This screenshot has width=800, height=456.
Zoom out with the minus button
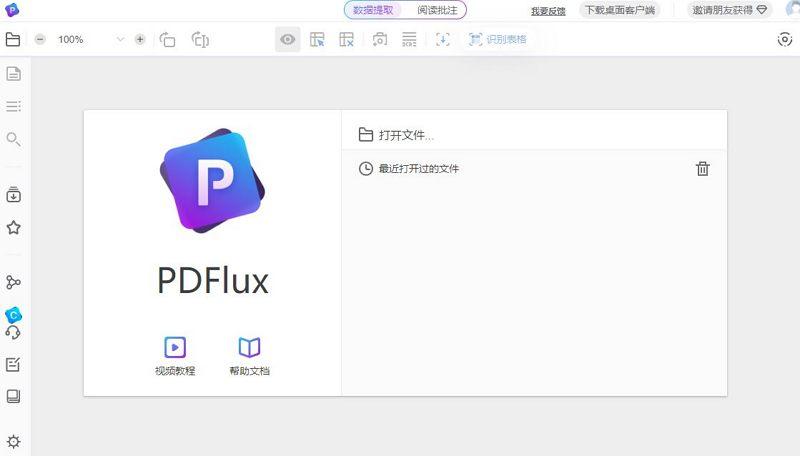tap(40, 39)
